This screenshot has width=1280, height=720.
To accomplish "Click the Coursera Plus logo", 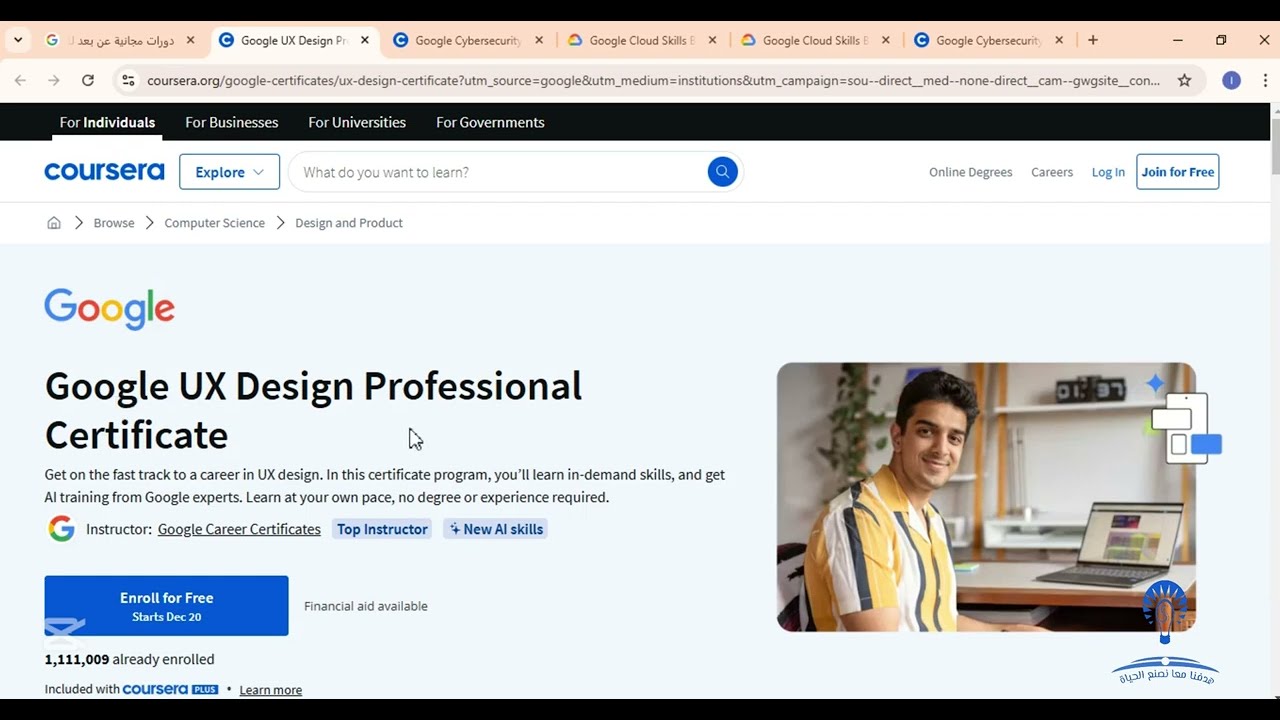I will pyautogui.click(x=170, y=689).
